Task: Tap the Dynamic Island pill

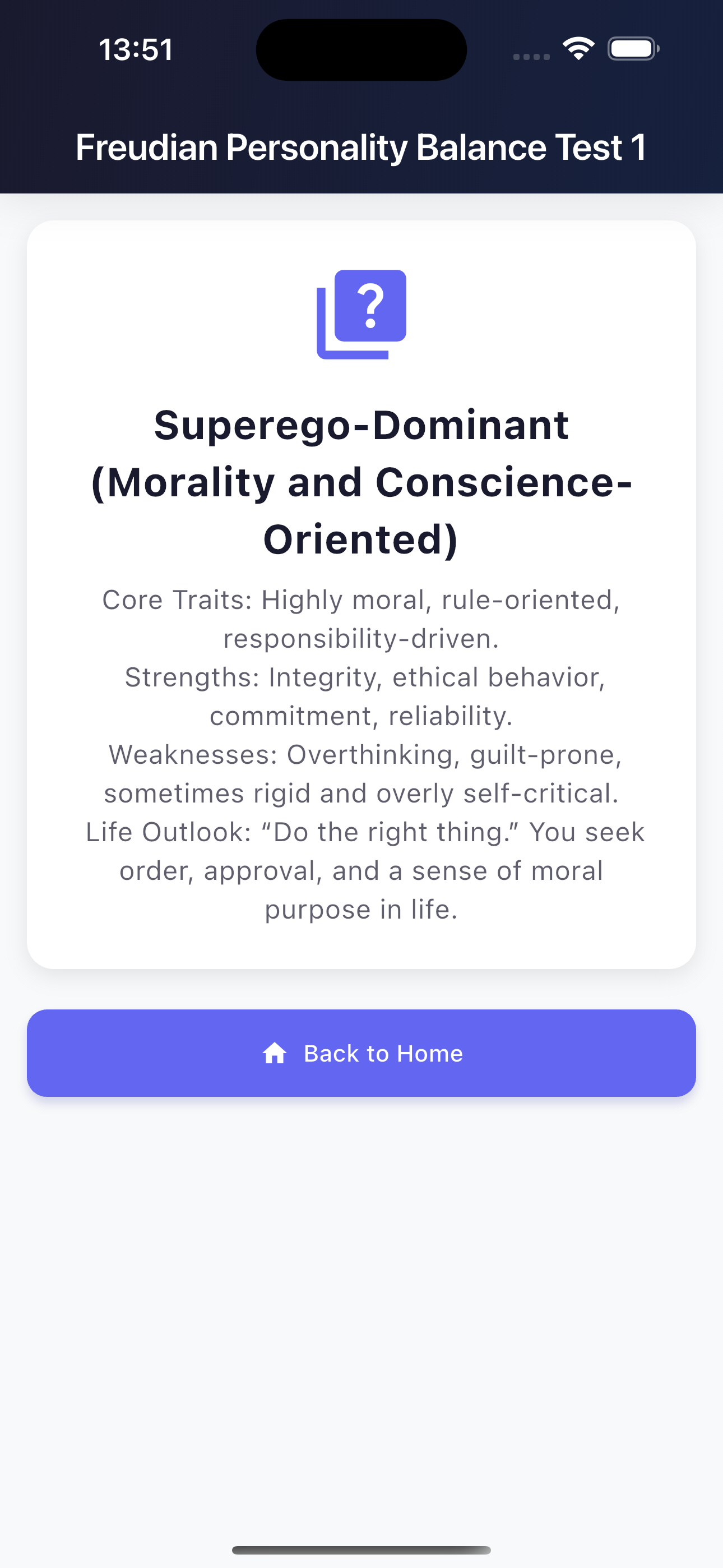Action: tap(361, 49)
